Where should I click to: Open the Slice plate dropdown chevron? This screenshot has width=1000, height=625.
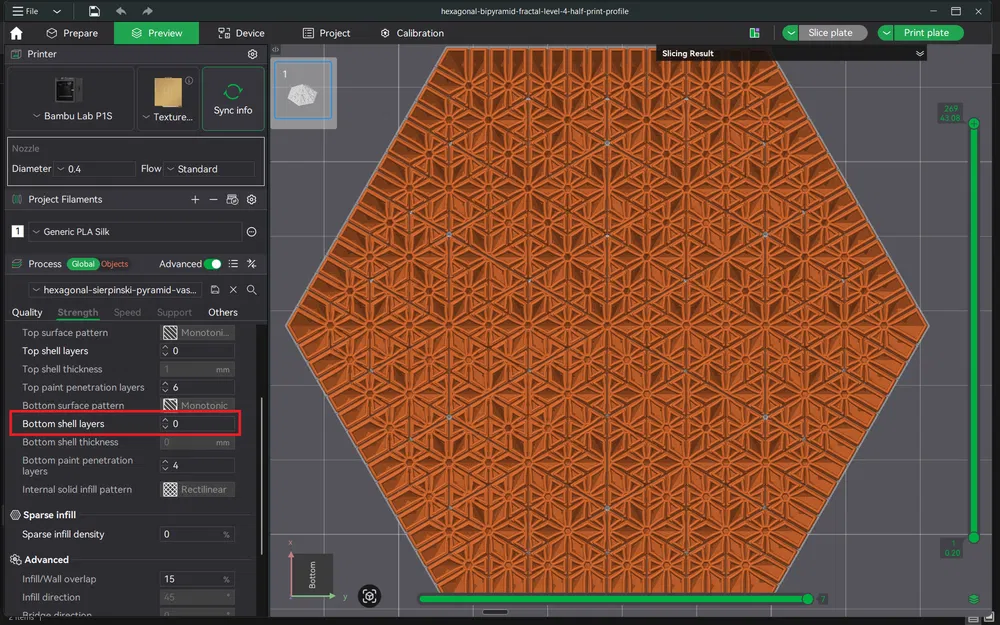pyautogui.click(x=789, y=32)
